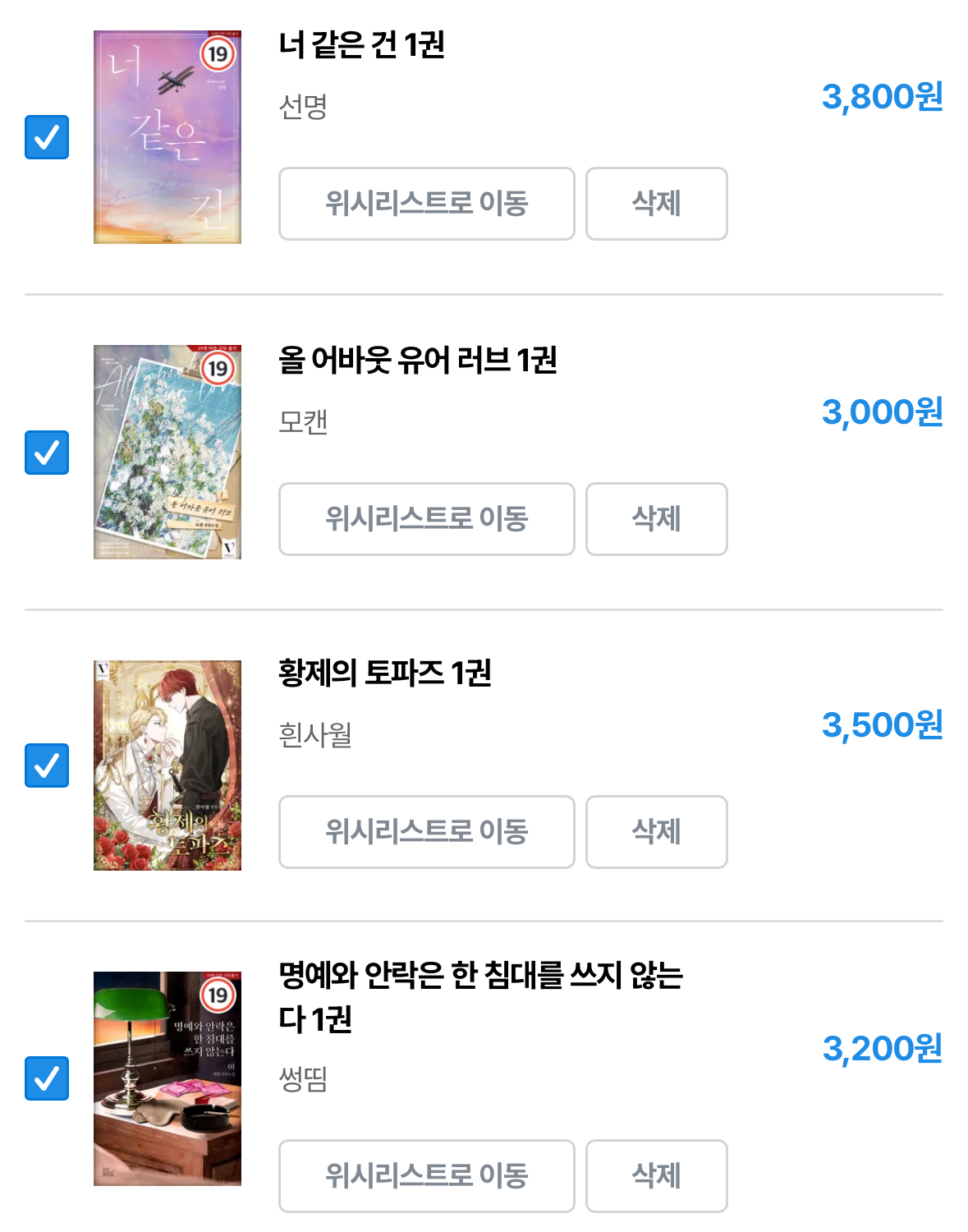Click the author name 모캔
This screenshot has height=1232, width=968.
click(304, 421)
